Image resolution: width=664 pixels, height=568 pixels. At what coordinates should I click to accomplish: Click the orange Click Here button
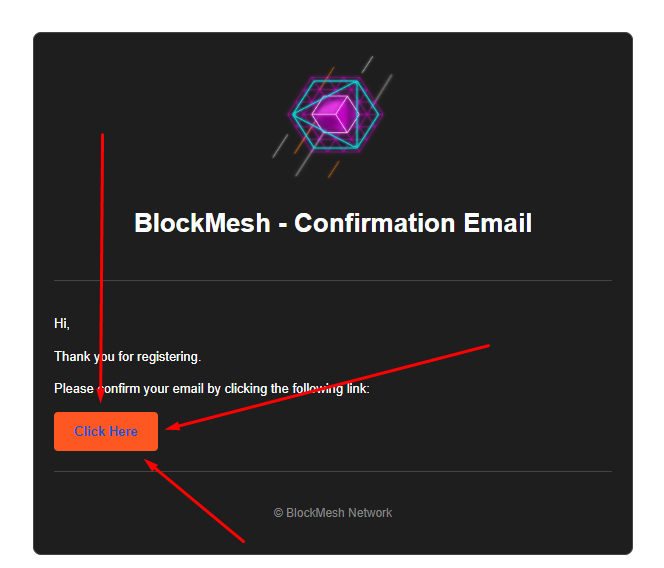click(x=106, y=431)
